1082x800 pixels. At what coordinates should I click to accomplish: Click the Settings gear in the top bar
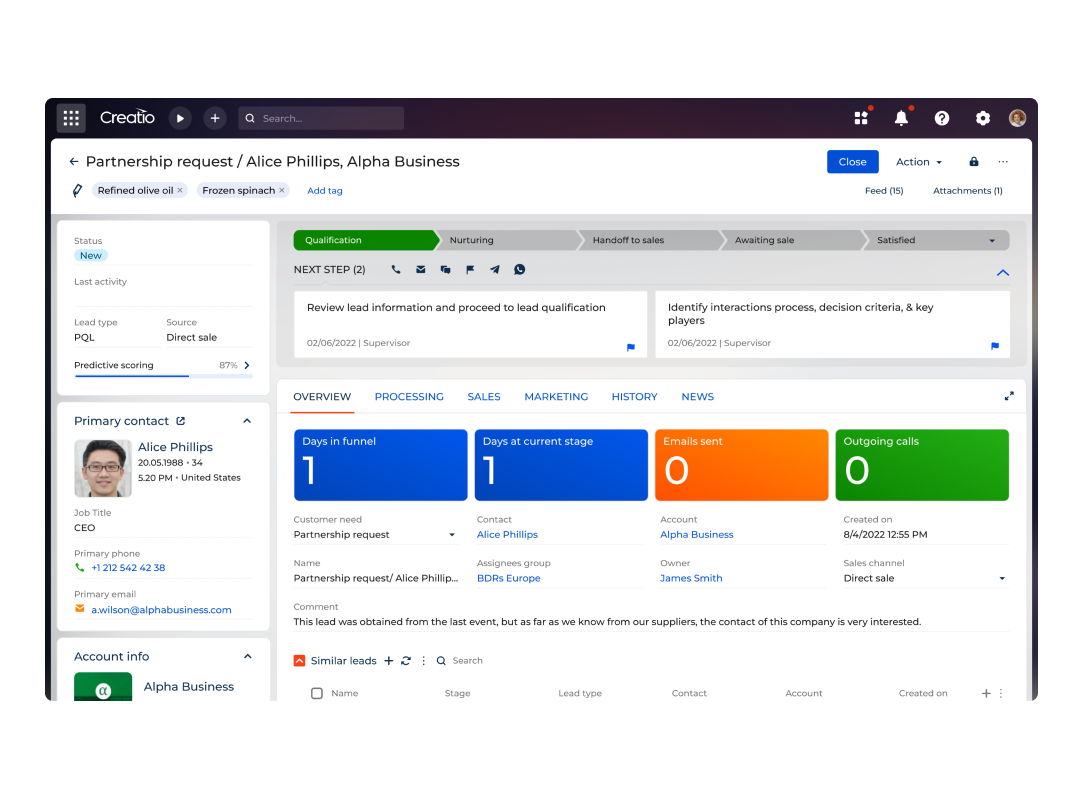click(982, 118)
